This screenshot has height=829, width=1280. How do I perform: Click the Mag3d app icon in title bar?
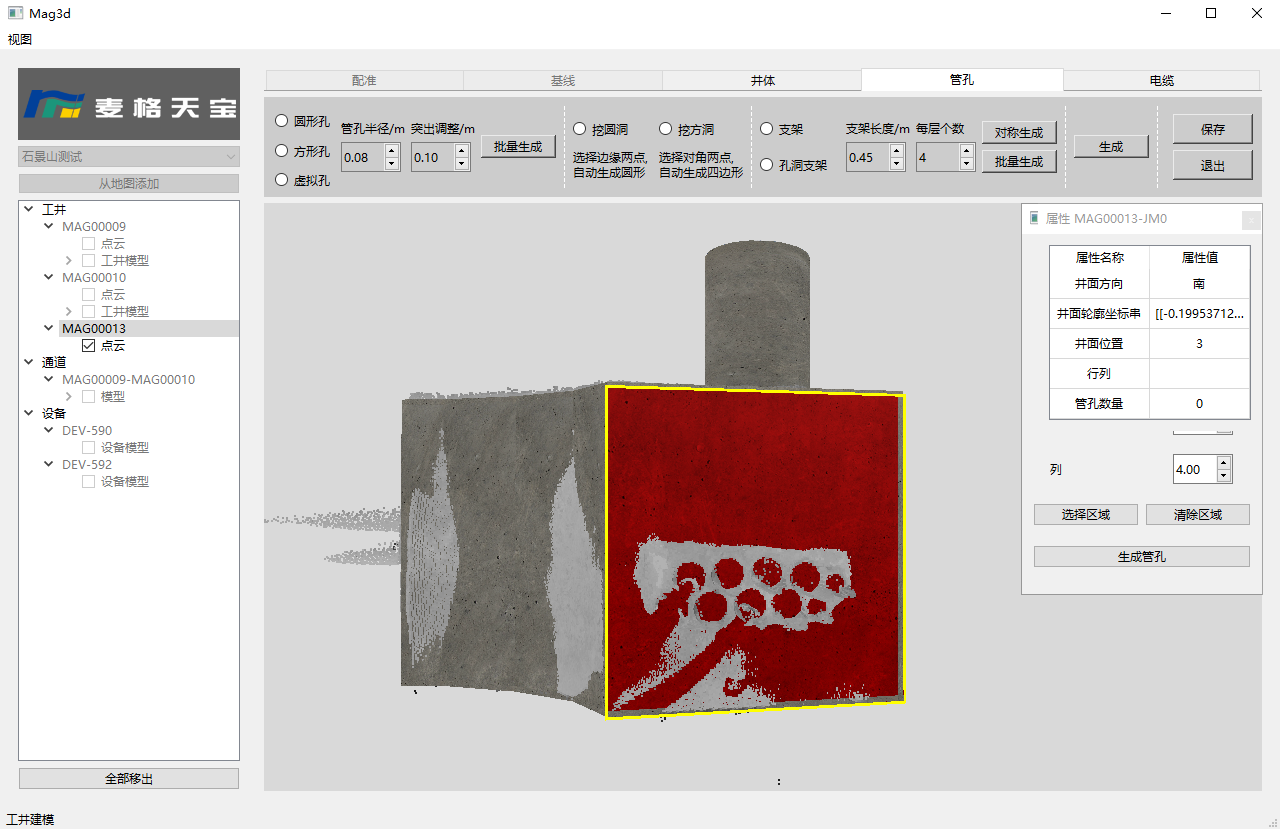(15, 14)
